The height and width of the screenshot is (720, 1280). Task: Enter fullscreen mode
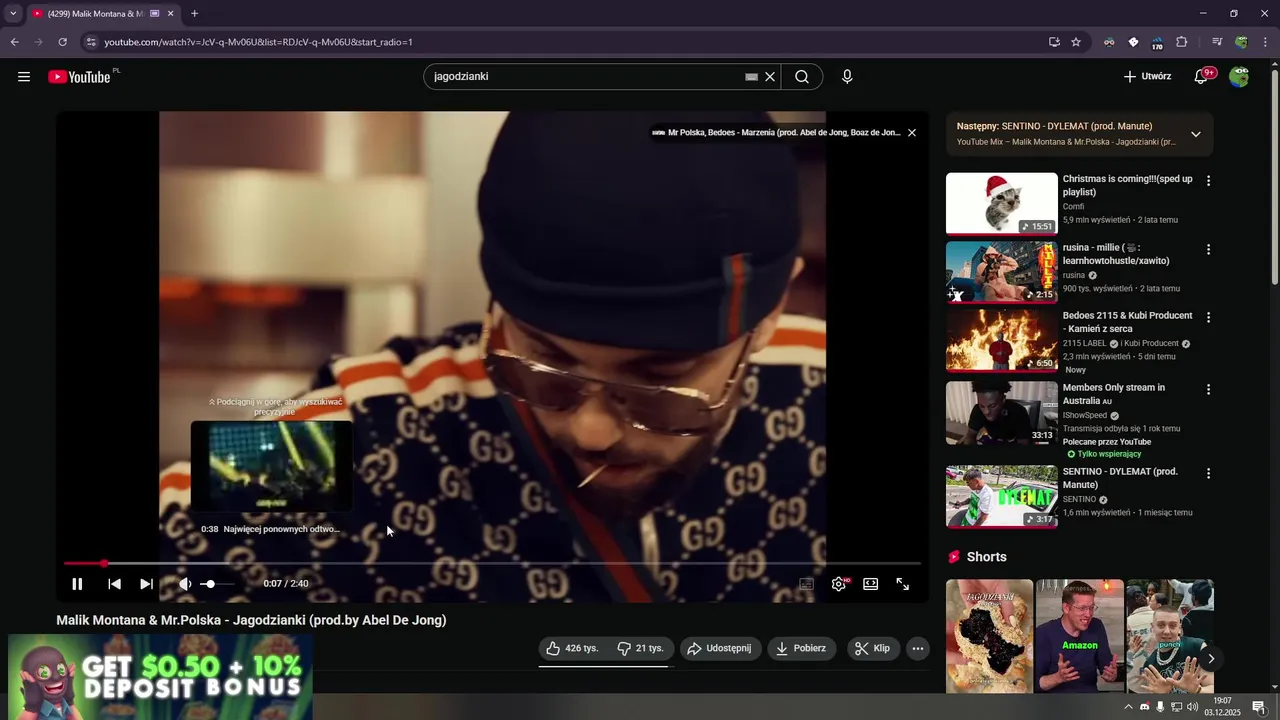(903, 584)
